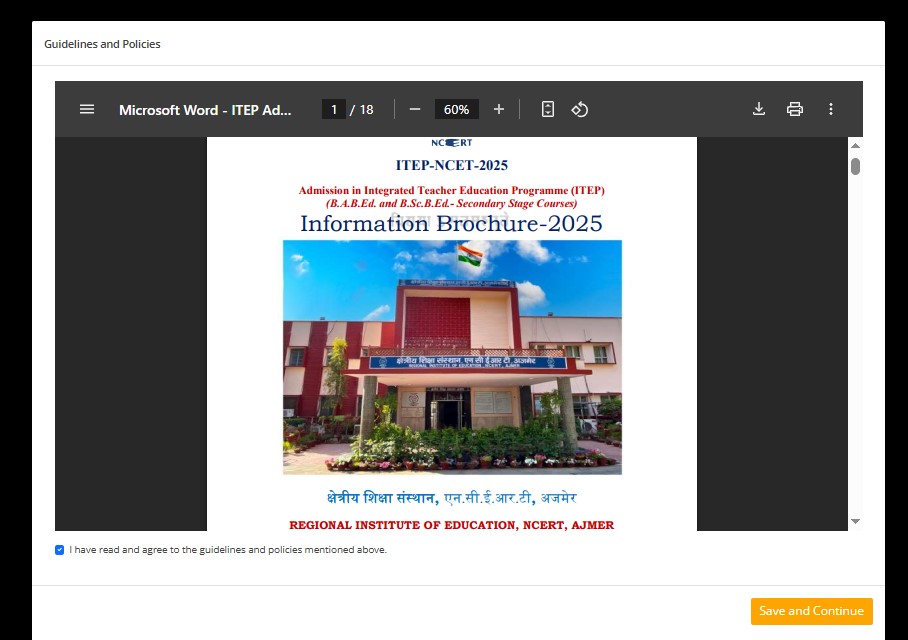Click the PDF vertical scrollbar thumb

[x=855, y=166]
